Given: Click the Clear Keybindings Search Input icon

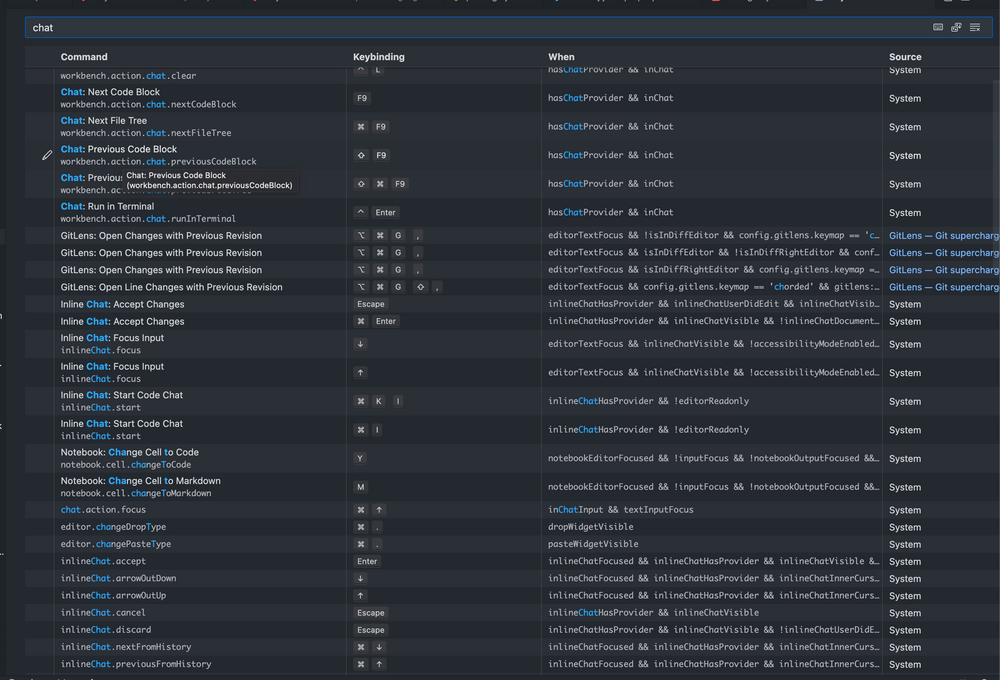Looking at the screenshot, I should [x=975, y=27].
